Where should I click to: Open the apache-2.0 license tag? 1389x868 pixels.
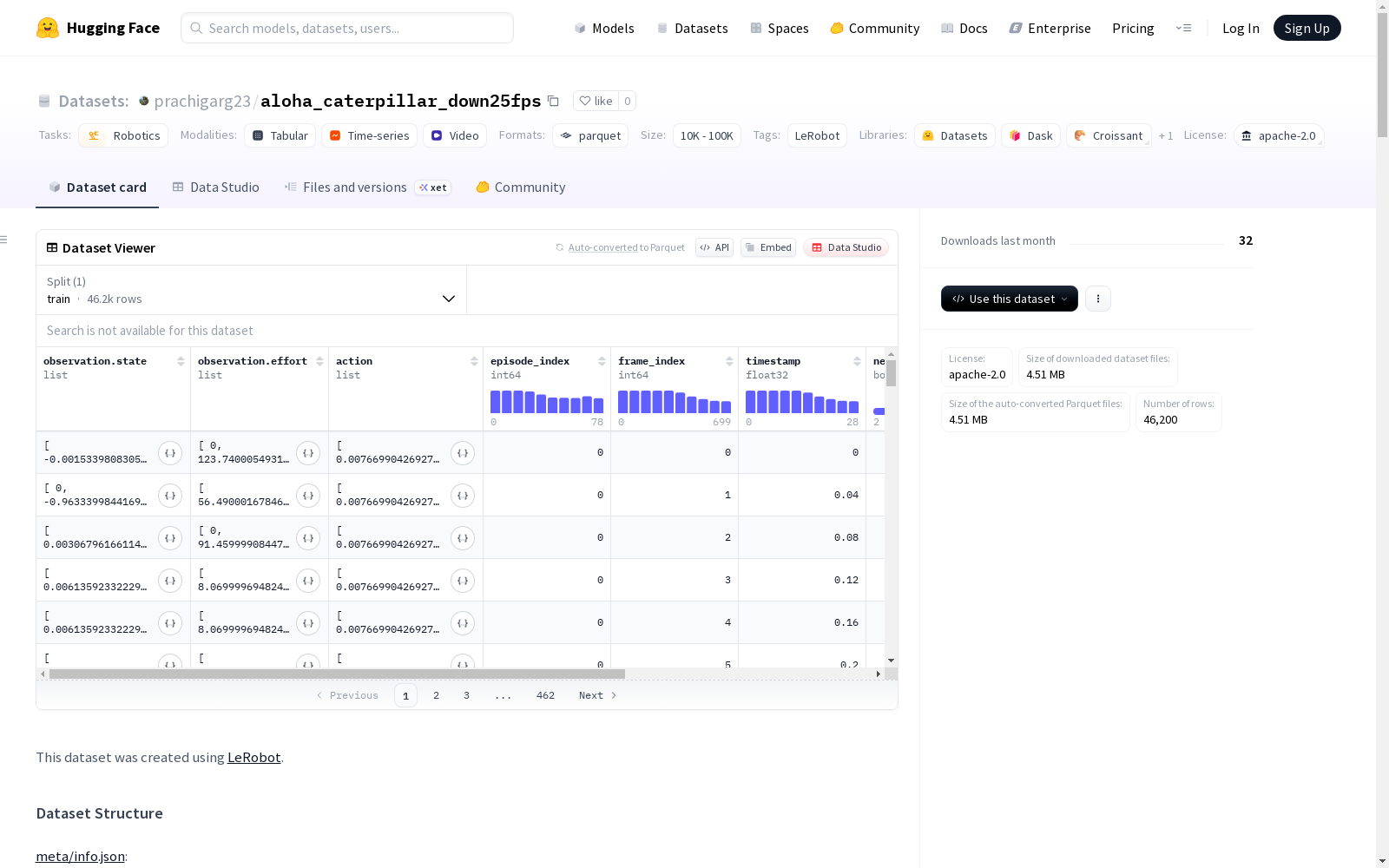point(1279,135)
